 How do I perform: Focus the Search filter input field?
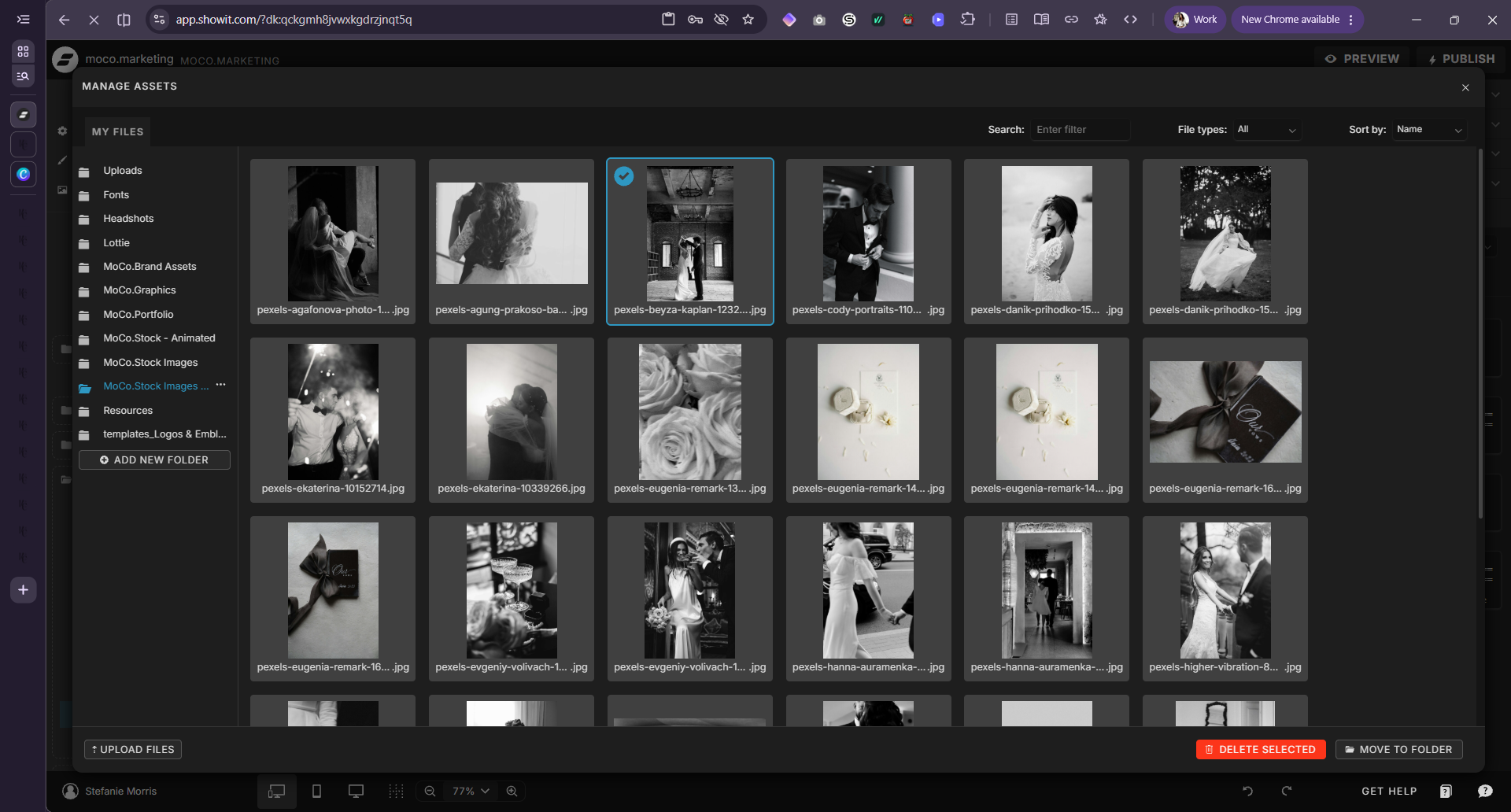pyautogui.click(x=1081, y=130)
